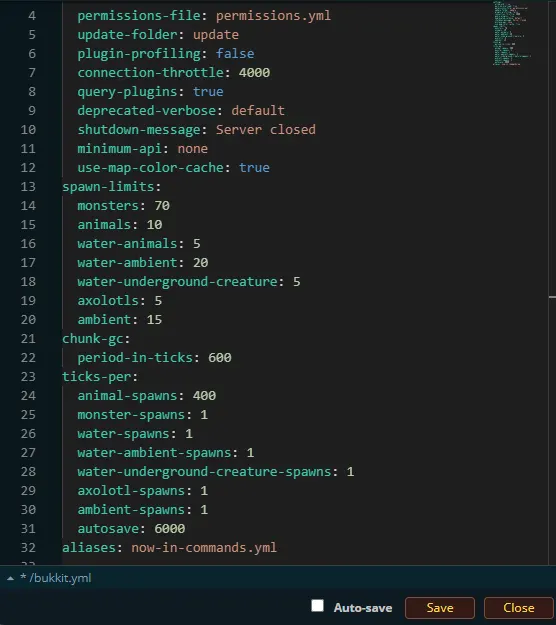Click the Close button
Image resolution: width=556 pixels, height=625 pixels.
(518, 608)
